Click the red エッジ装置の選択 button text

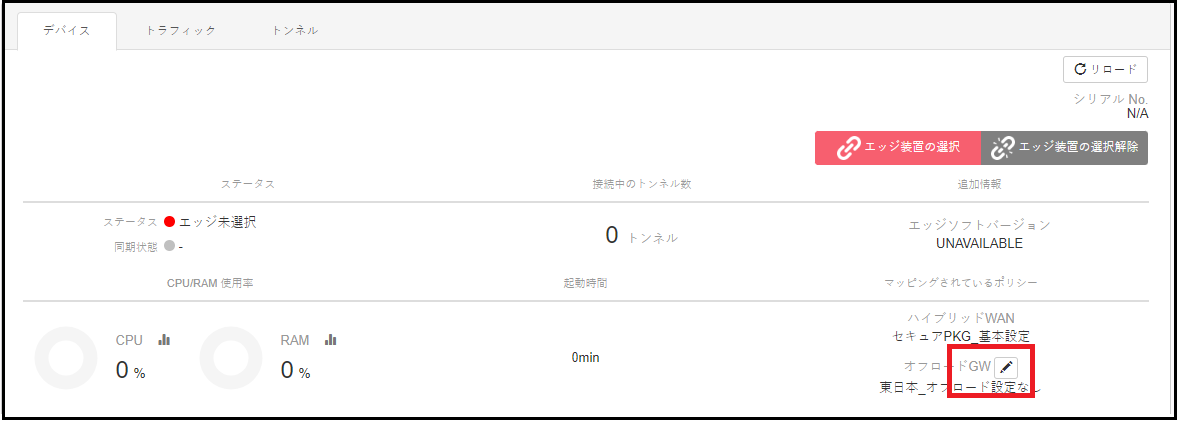point(913,148)
